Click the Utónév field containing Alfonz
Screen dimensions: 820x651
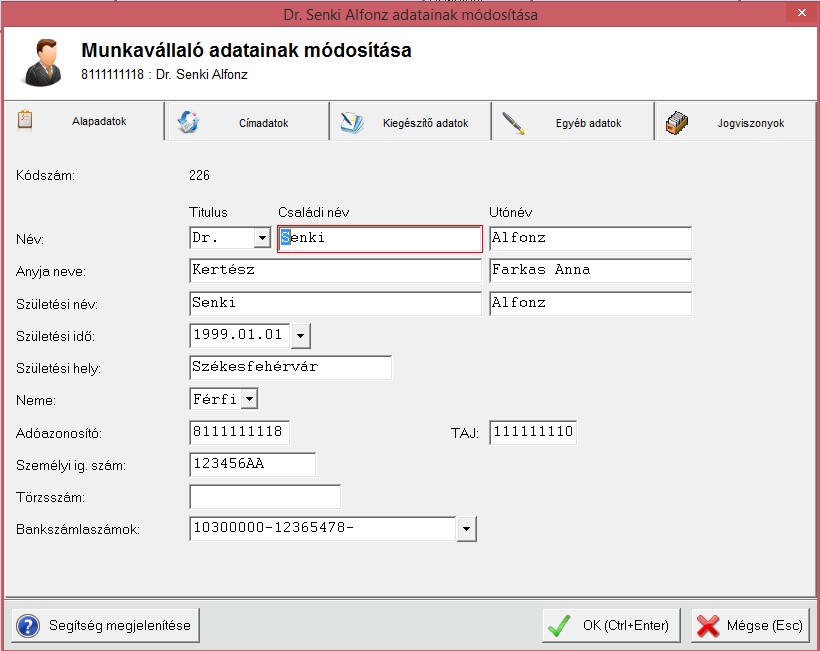pyautogui.click(x=590, y=239)
